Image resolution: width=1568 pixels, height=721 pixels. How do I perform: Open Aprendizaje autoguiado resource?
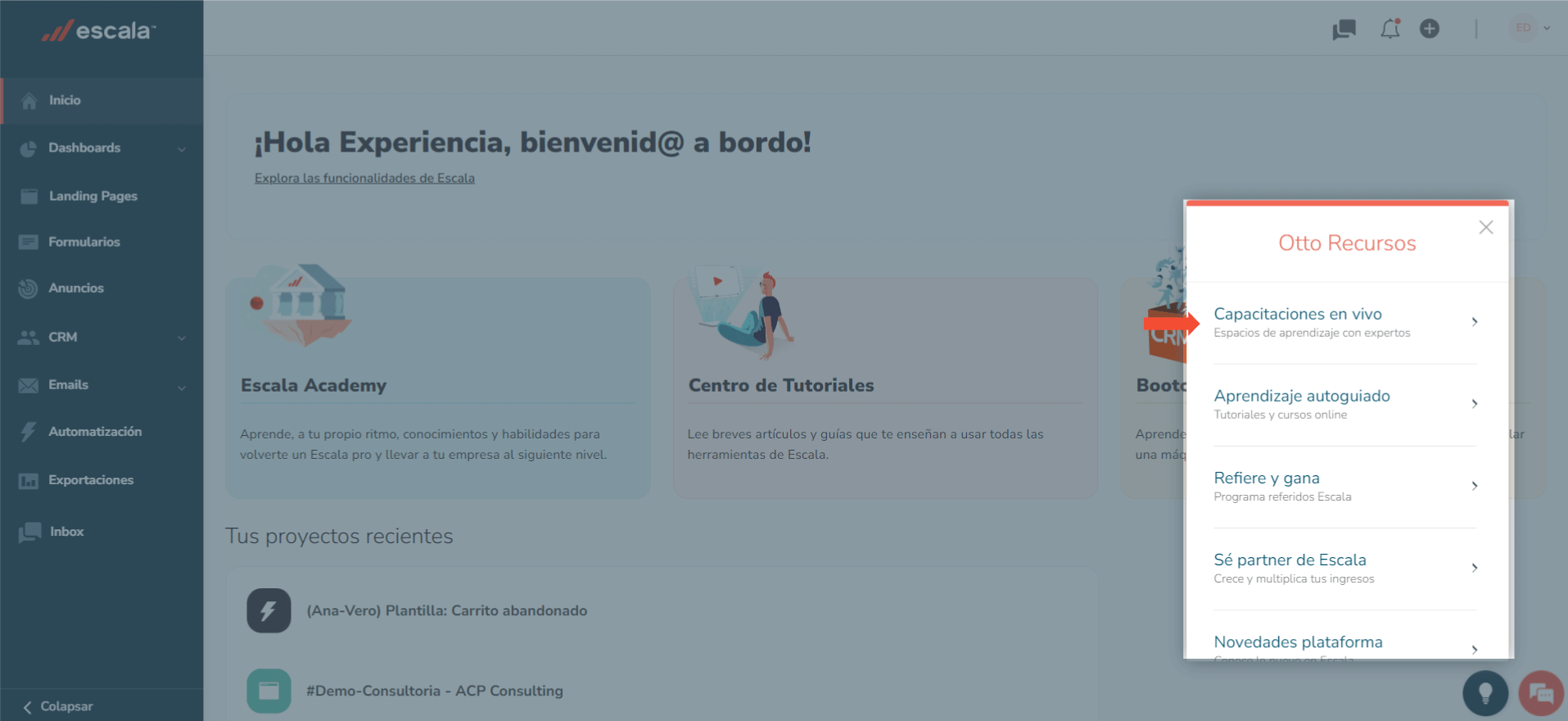pyautogui.click(x=1345, y=405)
